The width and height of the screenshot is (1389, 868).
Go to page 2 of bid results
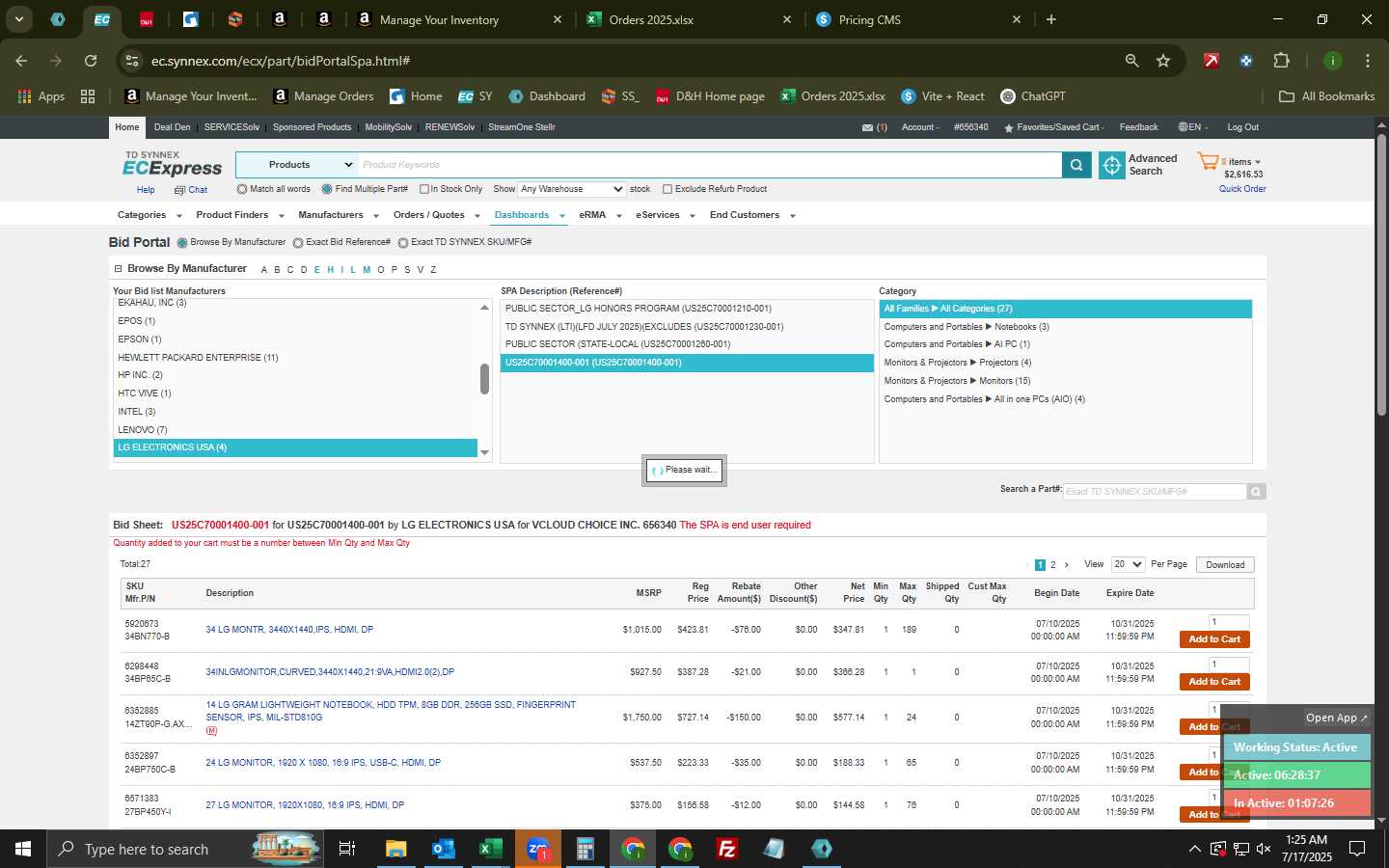pyautogui.click(x=1053, y=565)
